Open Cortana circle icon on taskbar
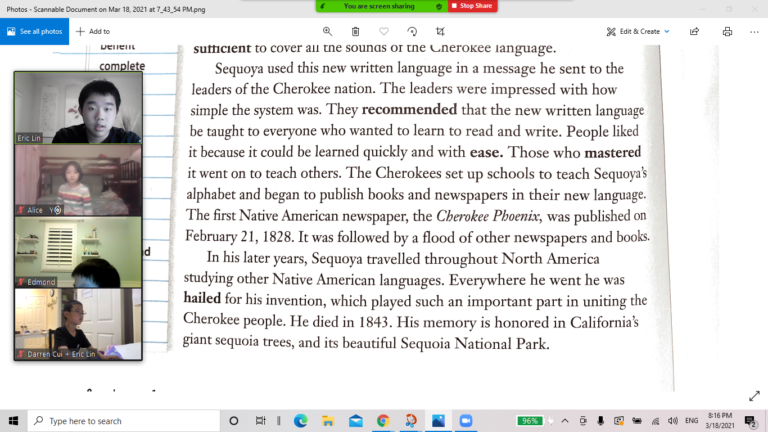 point(234,421)
